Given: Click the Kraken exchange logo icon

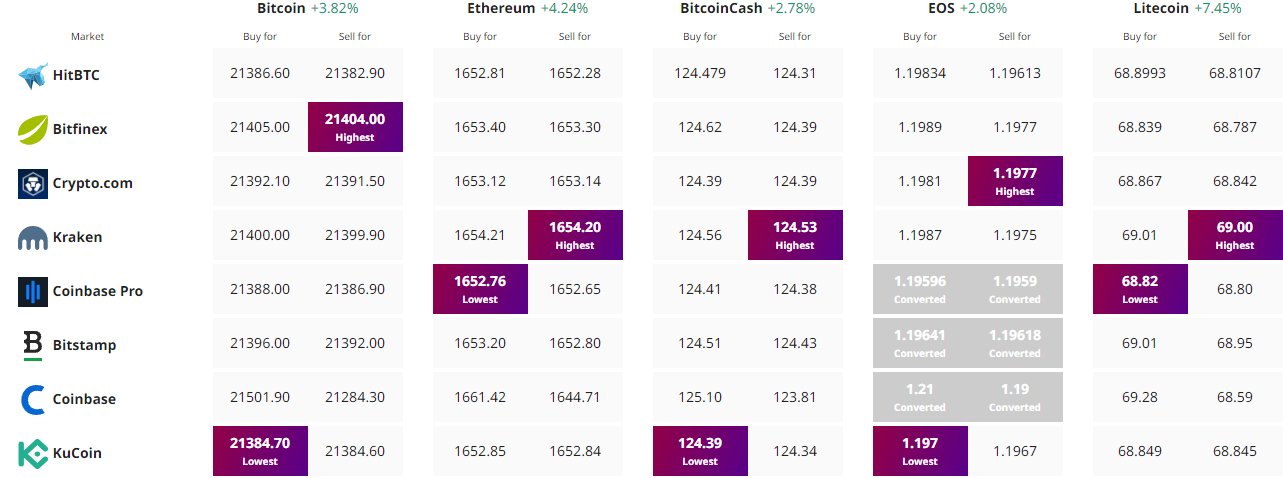Looking at the screenshot, I should (x=33, y=238).
